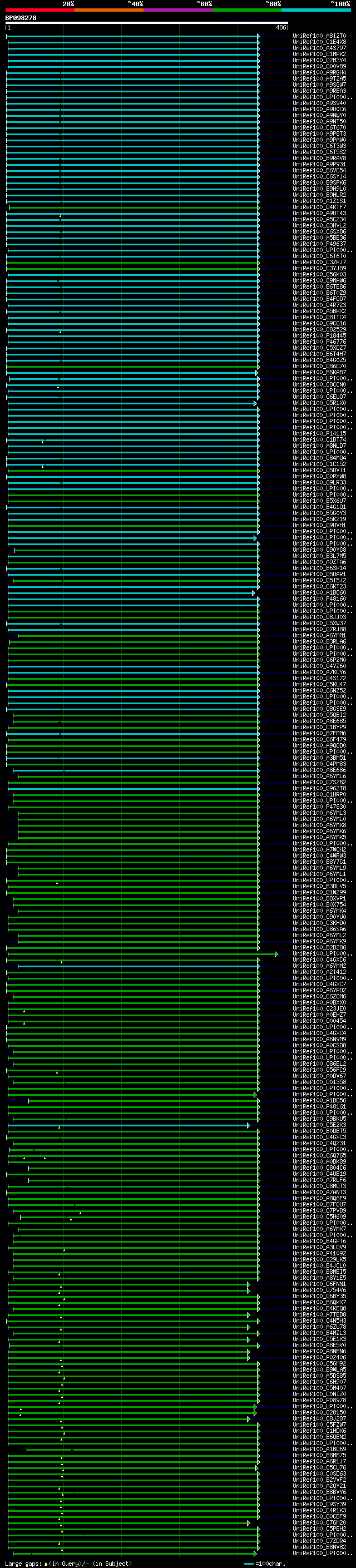Click the red 20% identity legend segment
The image size is (356, 1568).
(x=39, y=11)
